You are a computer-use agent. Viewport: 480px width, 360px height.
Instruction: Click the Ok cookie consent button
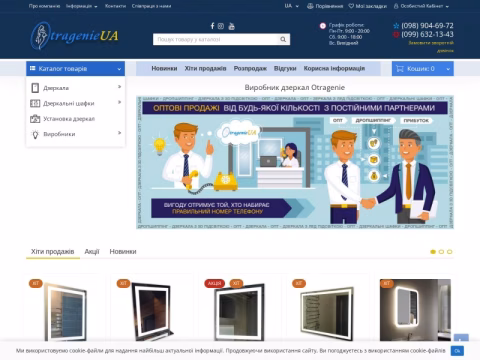(457, 351)
